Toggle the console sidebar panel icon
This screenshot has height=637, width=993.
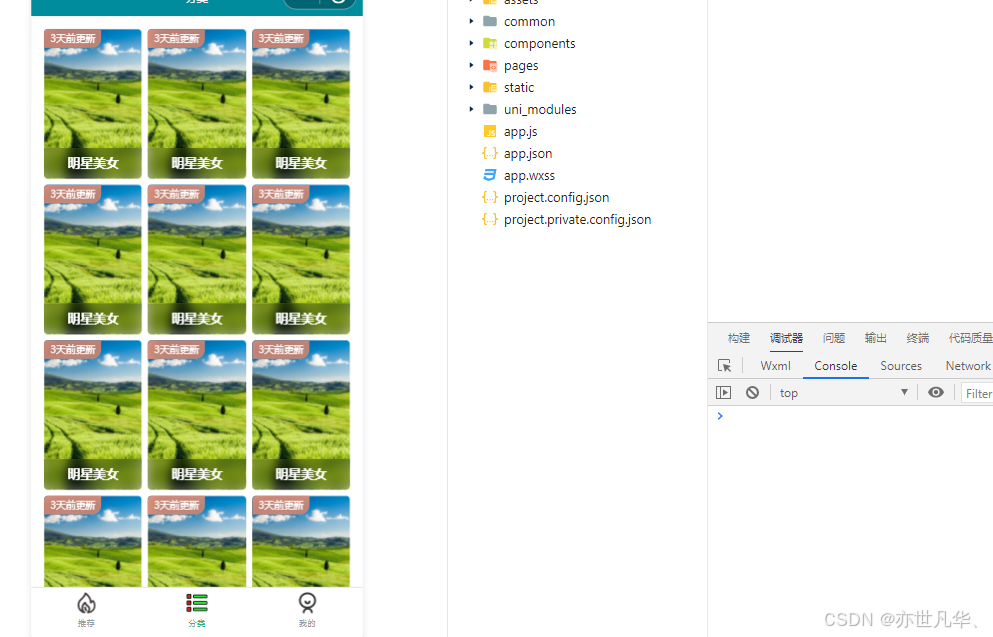(x=723, y=393)
